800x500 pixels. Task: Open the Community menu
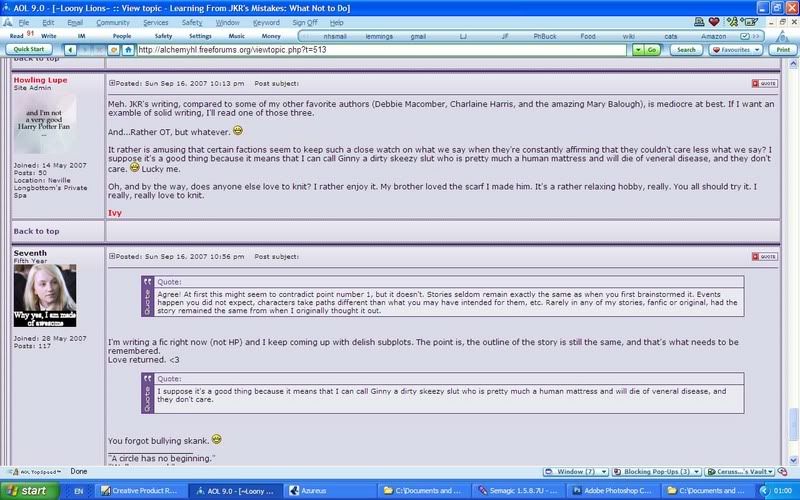[x=112, y=22]
